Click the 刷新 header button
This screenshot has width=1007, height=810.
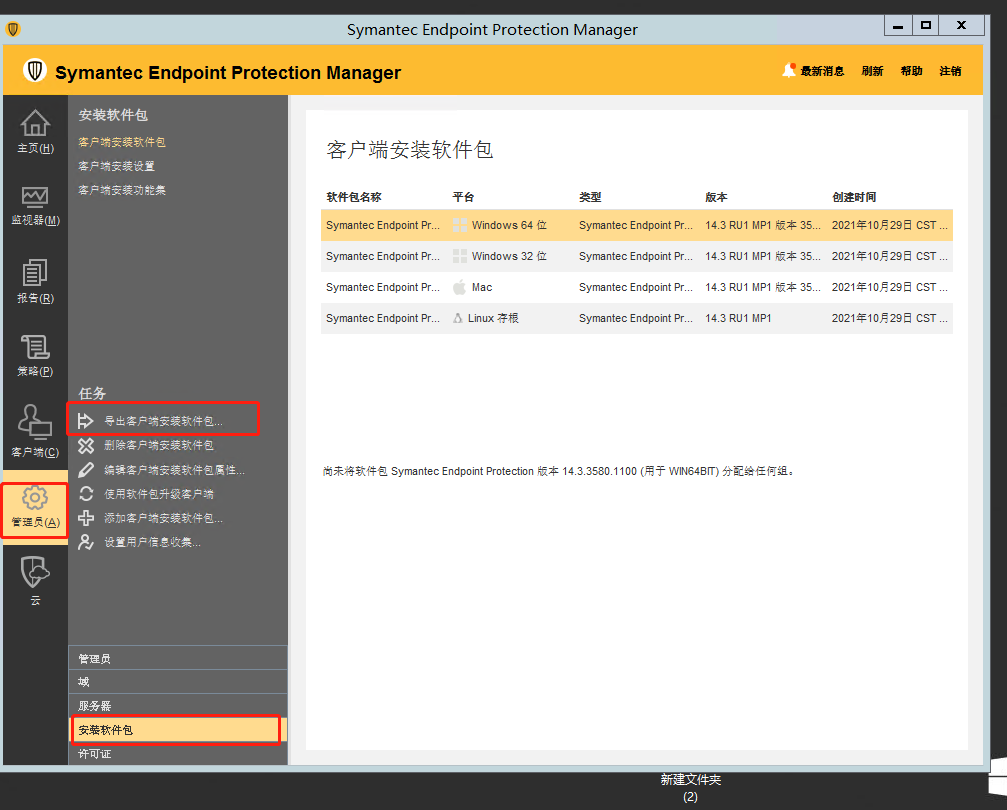click(x=872, y=71)
